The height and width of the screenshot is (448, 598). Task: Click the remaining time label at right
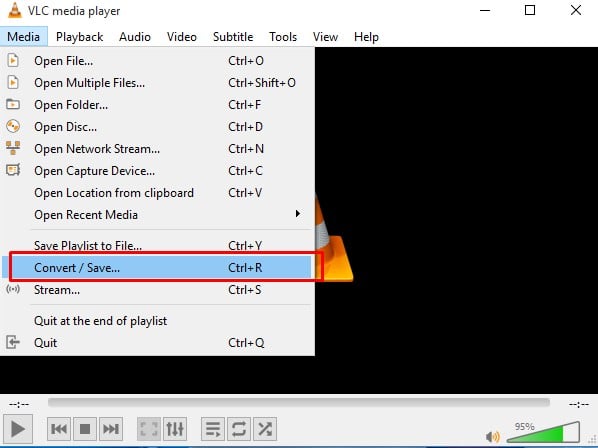(579, 404)
